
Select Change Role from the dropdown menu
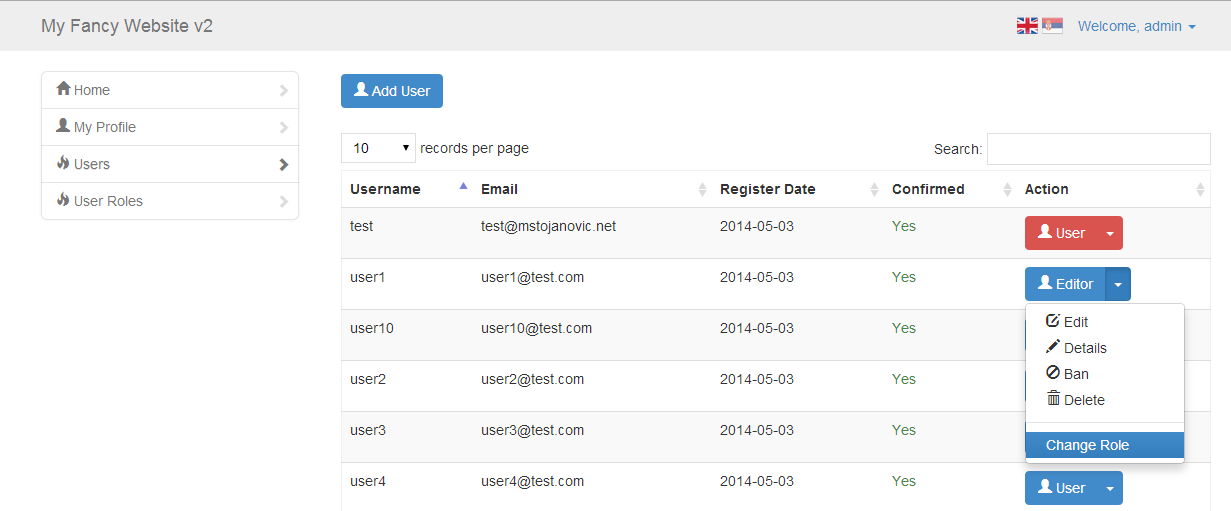(x=1087, y=445)
